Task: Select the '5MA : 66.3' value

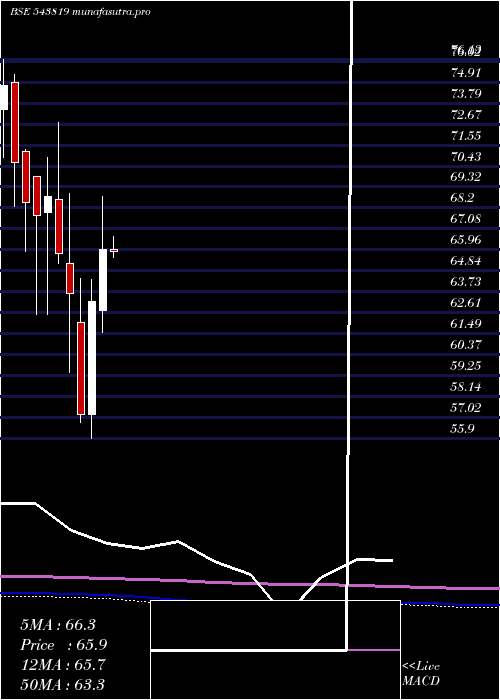Action: coord(58,625)
